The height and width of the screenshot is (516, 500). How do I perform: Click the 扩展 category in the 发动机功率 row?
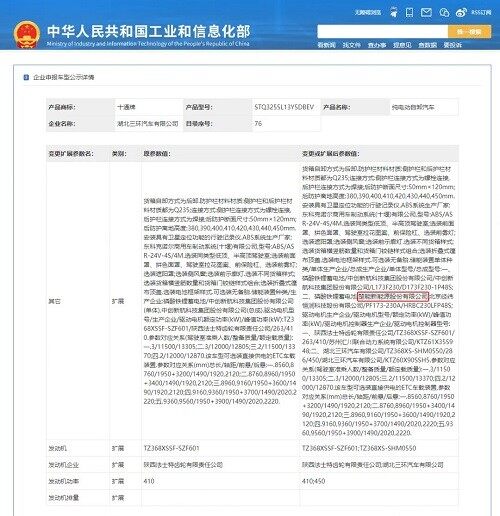[x=118, y=481]
